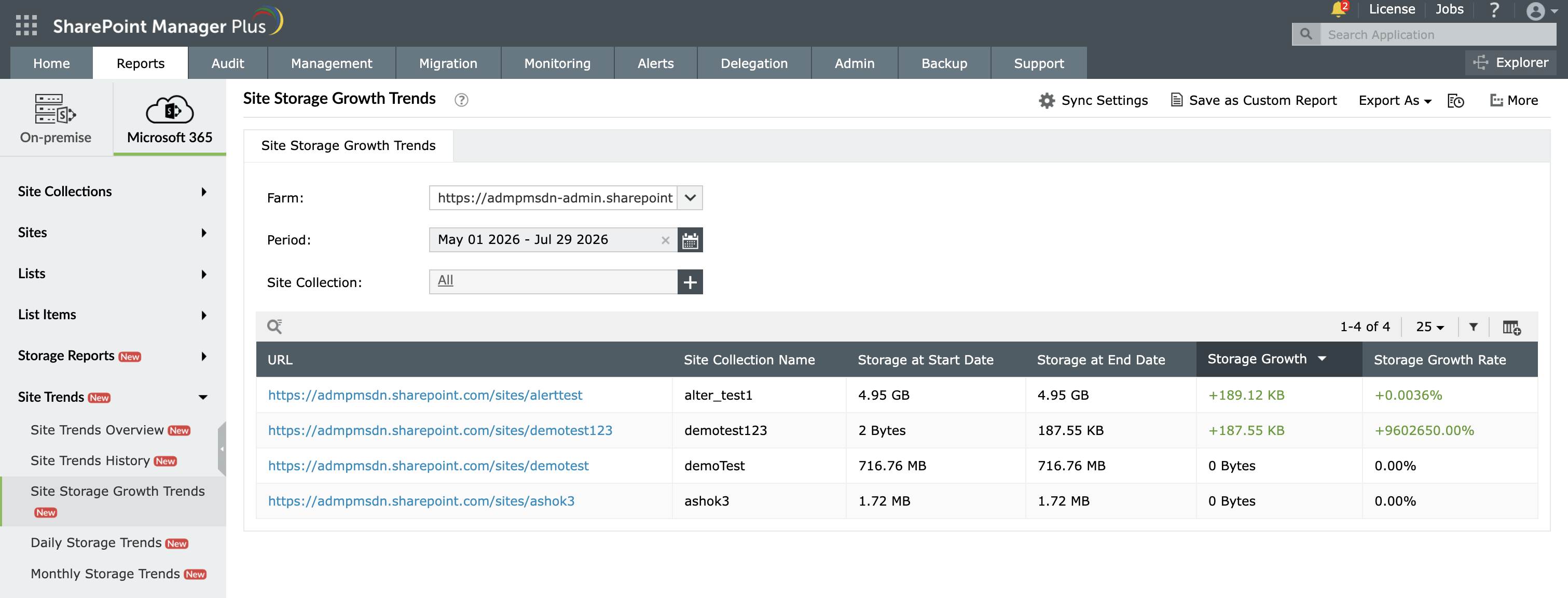Switch to the Monitoring tab

coord(558,63)
